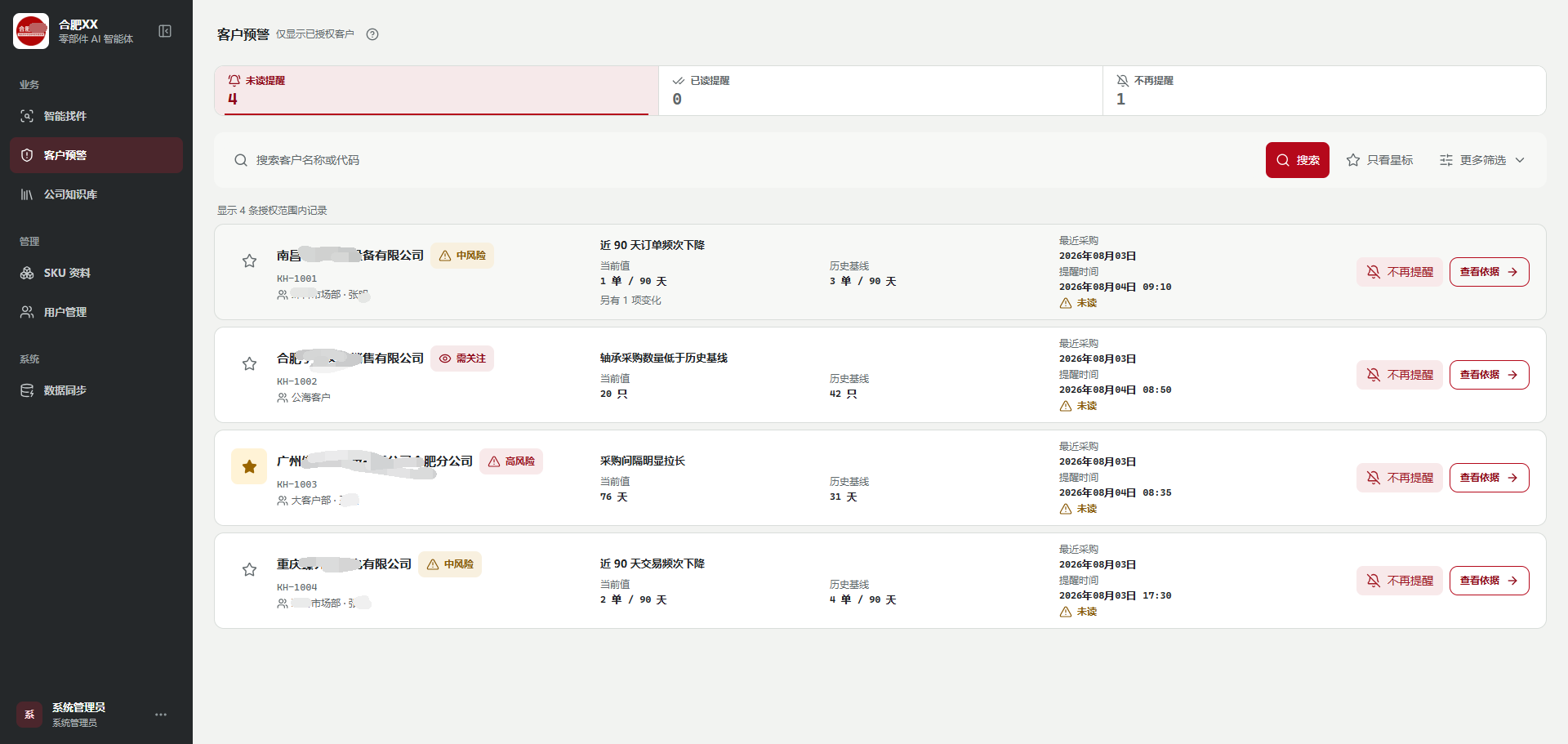Click 不再提醒 for KH-1004
Screen dimensions: 1568x744
click(1400, 581)
